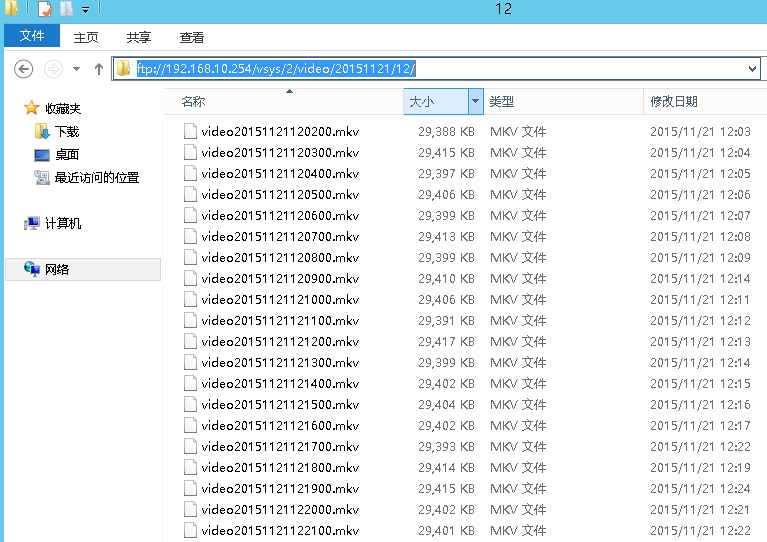Select 收藏夹 in the navigation pane
767x542 pixels.
click(x=63, y=108)
